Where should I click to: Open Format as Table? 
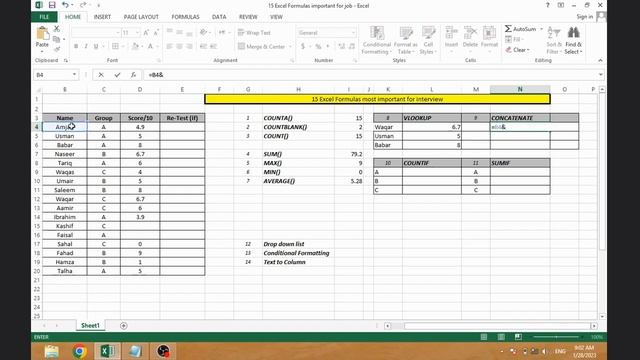406,40
